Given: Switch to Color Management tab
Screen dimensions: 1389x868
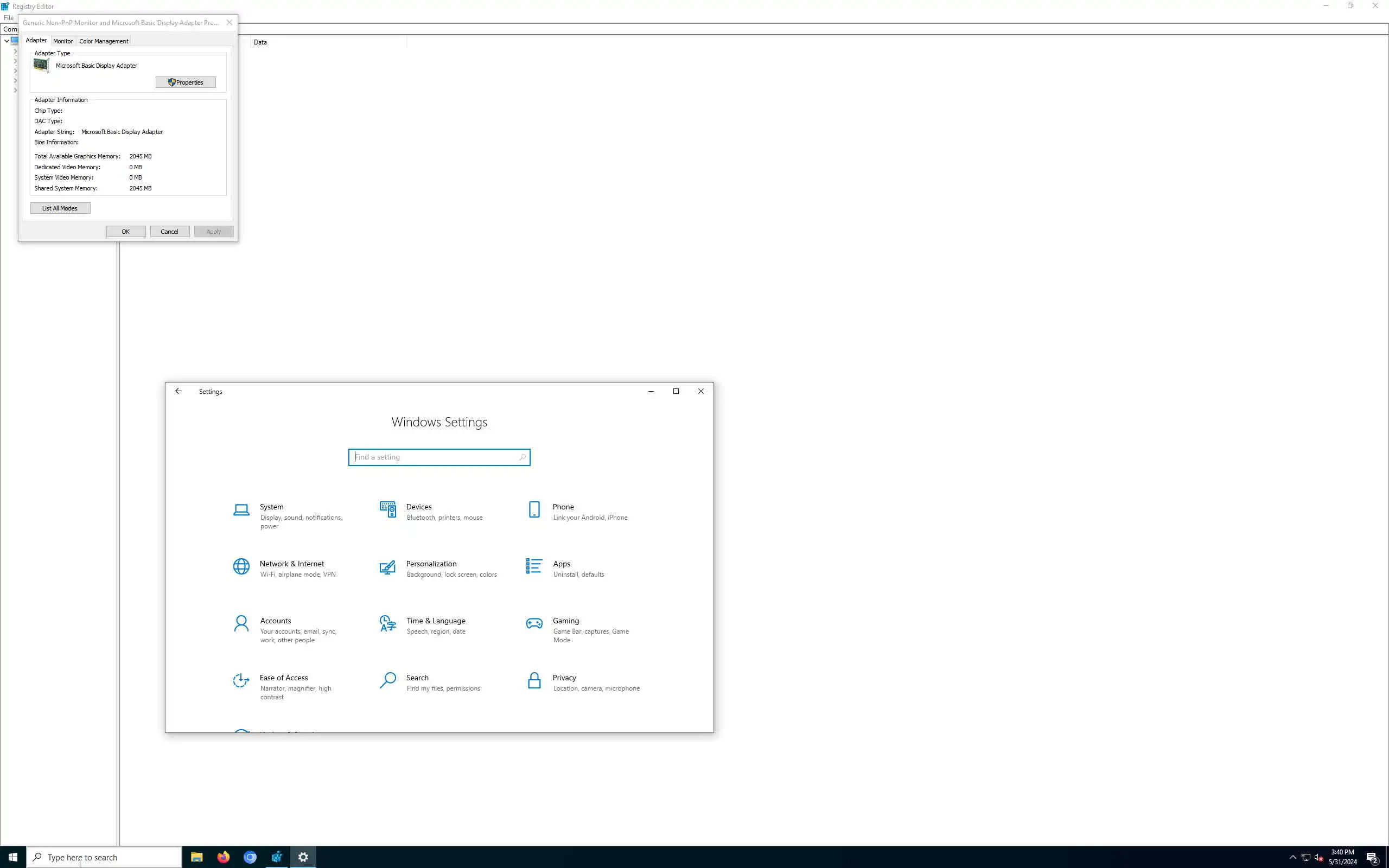Looking at the screenshot, I should 103,41.
